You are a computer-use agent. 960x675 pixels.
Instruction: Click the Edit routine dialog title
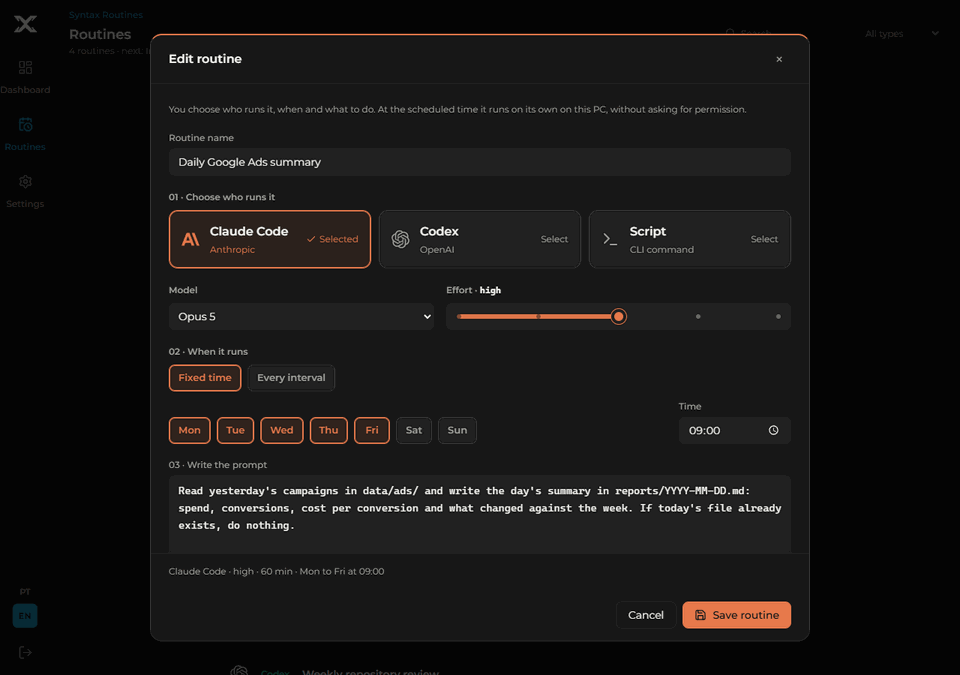(205, 59)
